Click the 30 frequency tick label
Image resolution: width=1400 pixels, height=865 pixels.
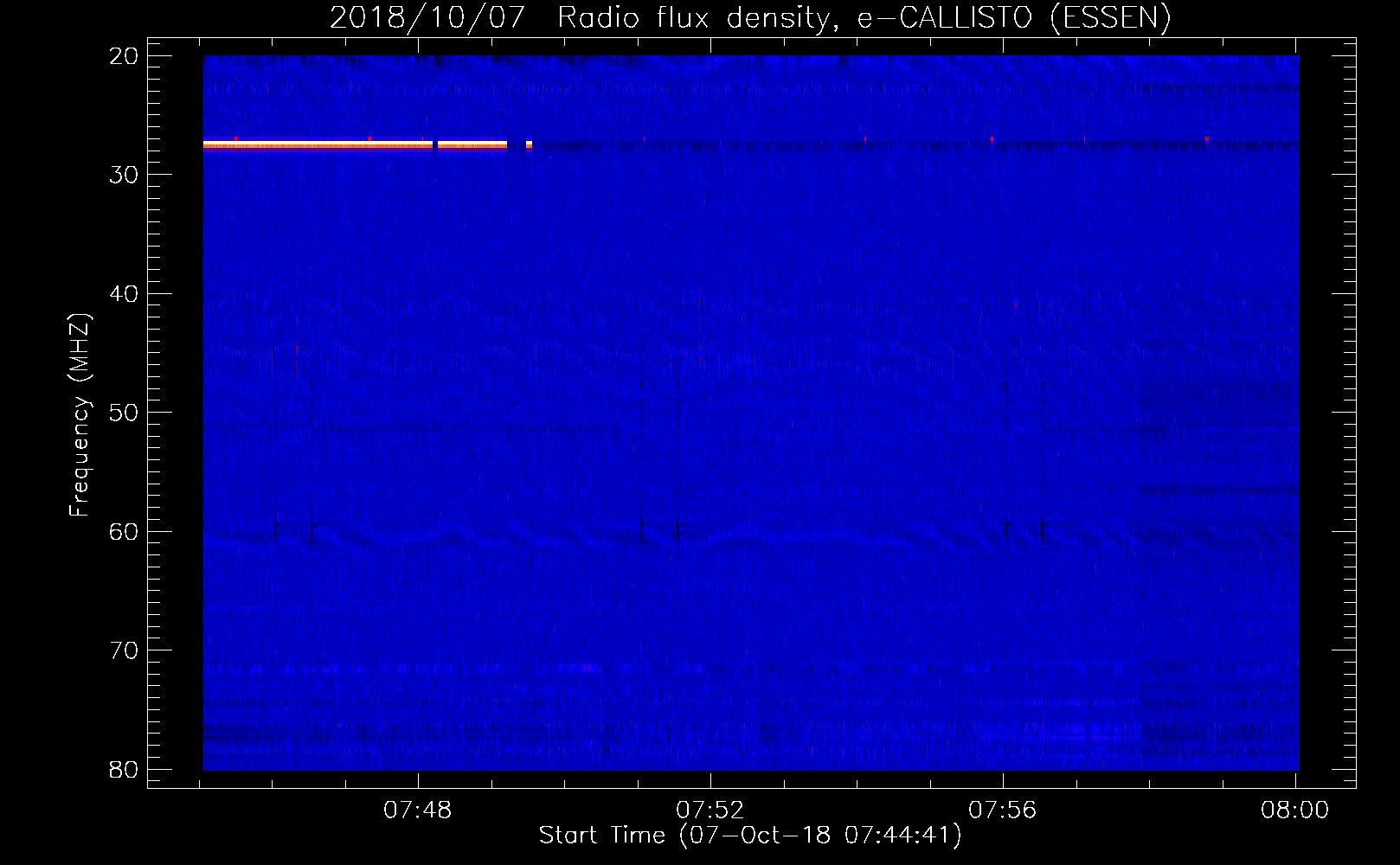coord(124,175)
